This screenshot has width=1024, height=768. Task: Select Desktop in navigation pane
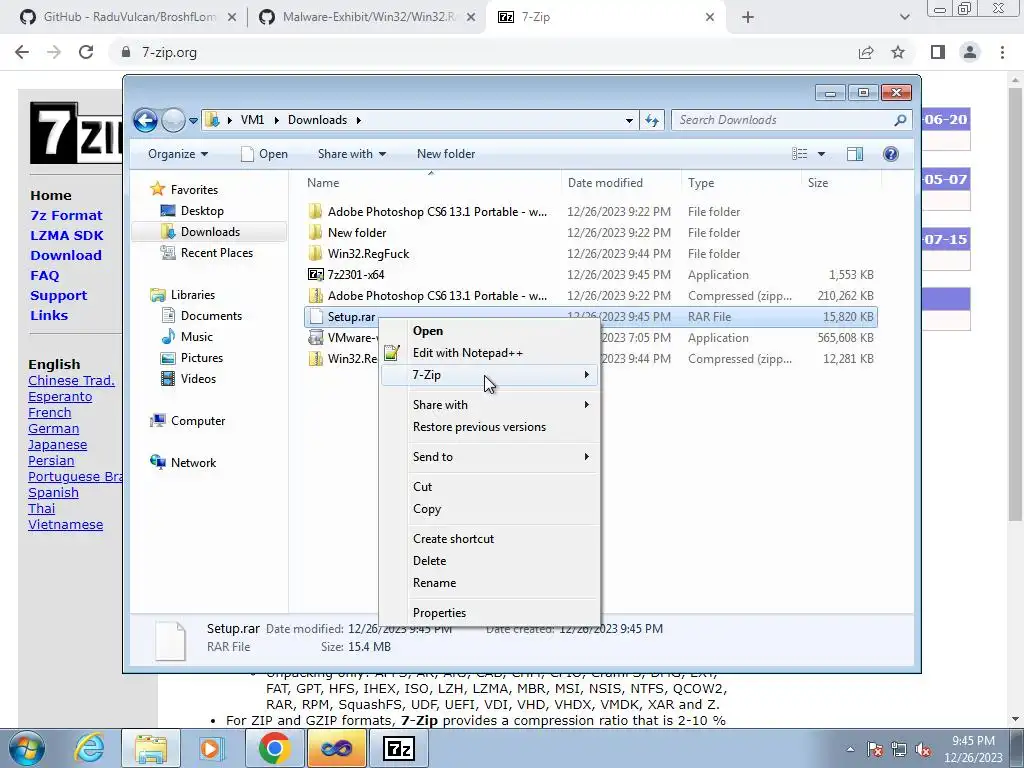(192, 211)
